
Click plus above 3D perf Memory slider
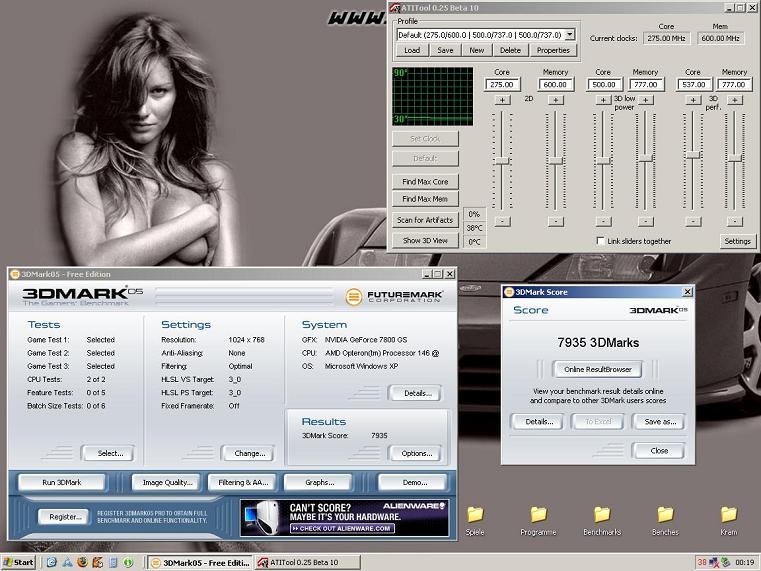pos(735,100)
